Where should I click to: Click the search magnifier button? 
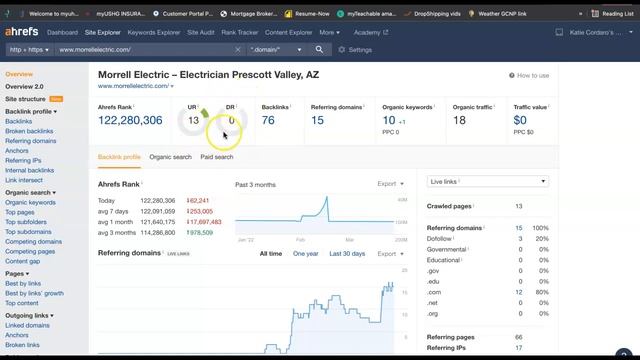coord(319,49)
